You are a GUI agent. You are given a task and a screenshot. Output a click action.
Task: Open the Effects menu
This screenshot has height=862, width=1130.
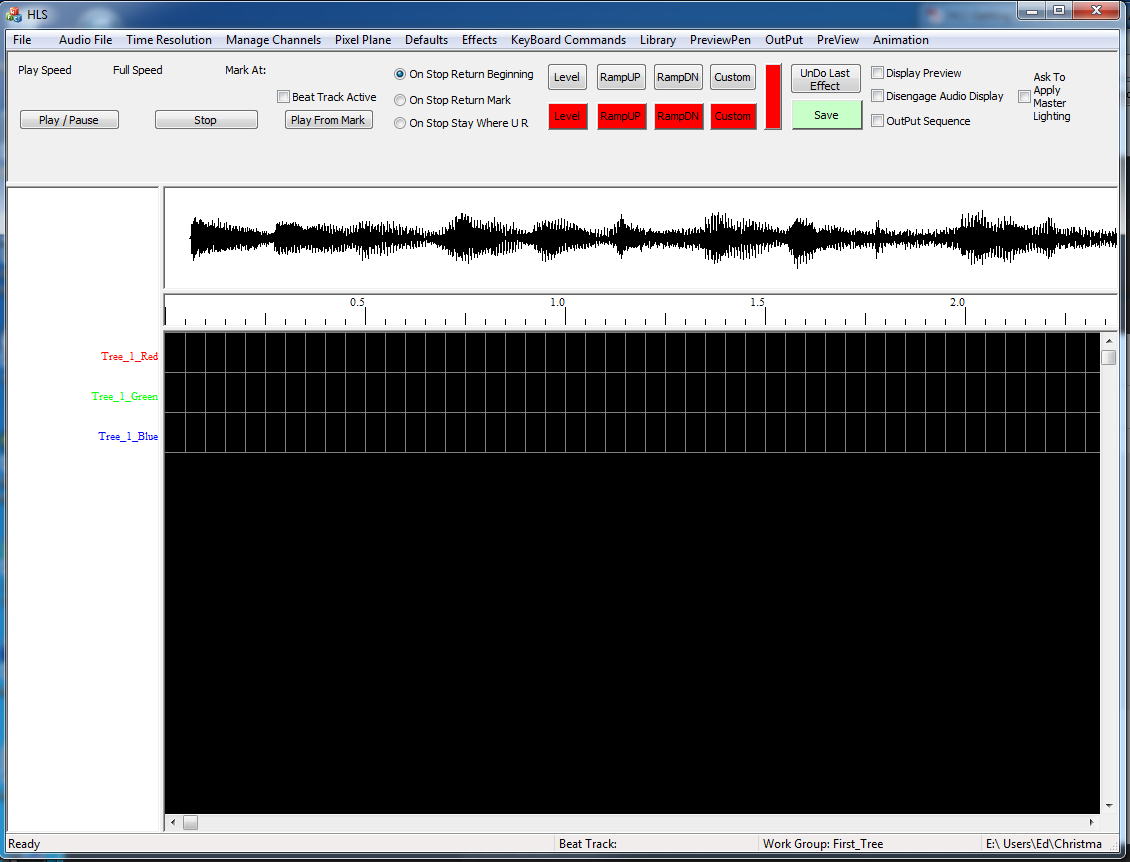click(479, 40)
